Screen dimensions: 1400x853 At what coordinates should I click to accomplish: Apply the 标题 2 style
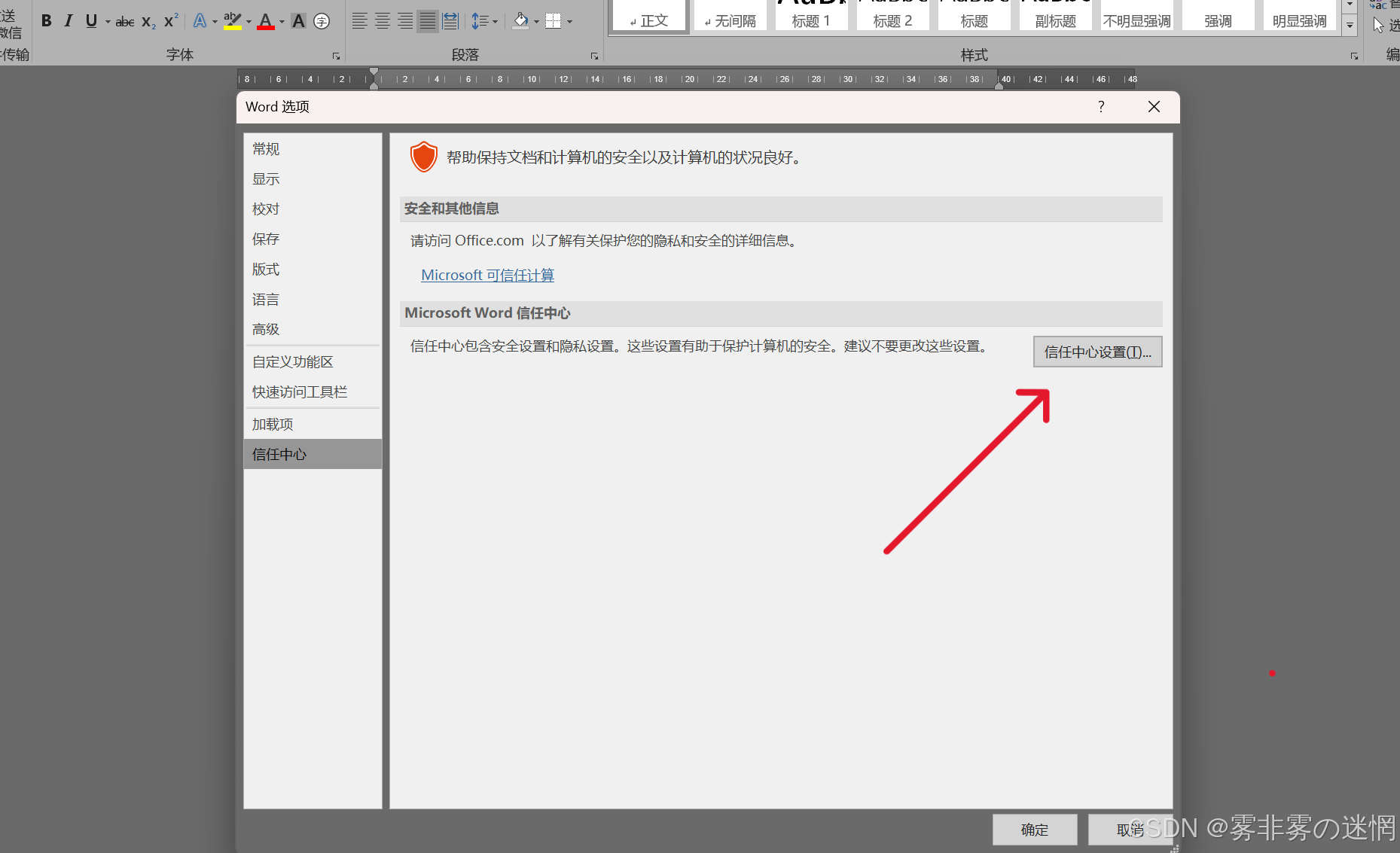click(892, 16)
